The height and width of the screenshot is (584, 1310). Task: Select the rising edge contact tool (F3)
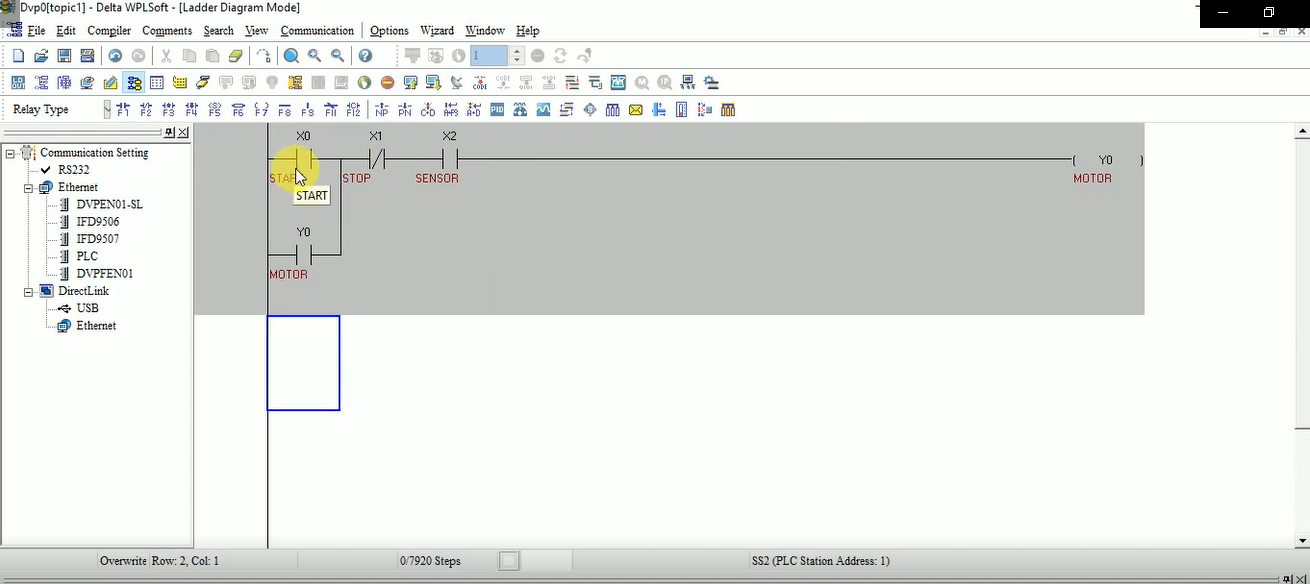tap(169, 108)
